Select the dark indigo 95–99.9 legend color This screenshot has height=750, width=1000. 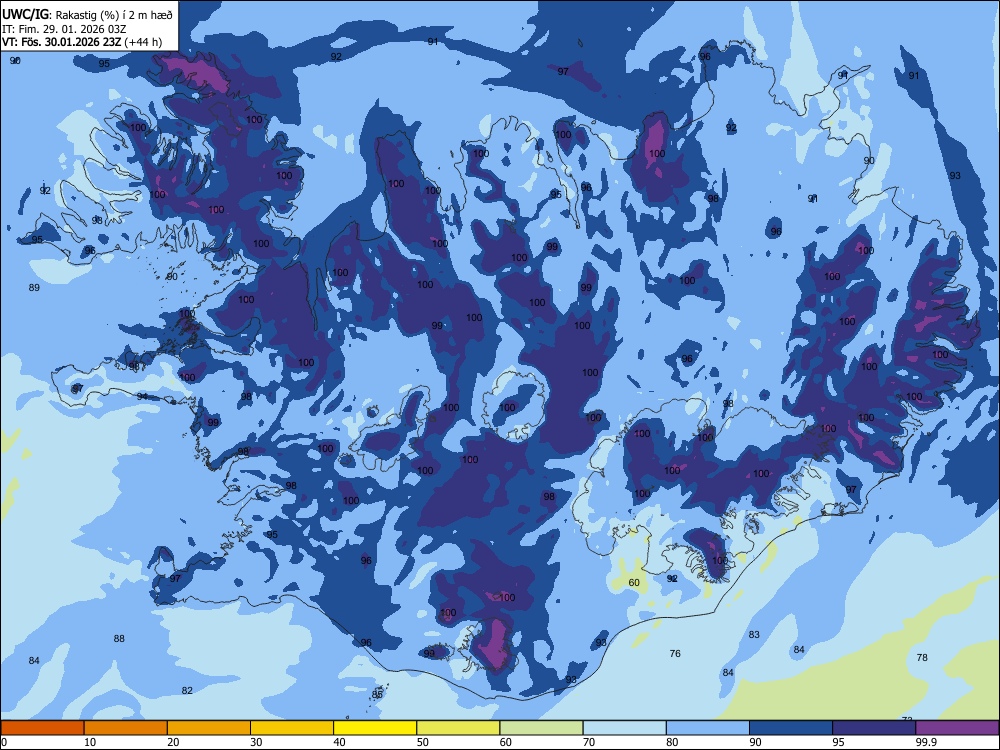[x=874, y=728]
